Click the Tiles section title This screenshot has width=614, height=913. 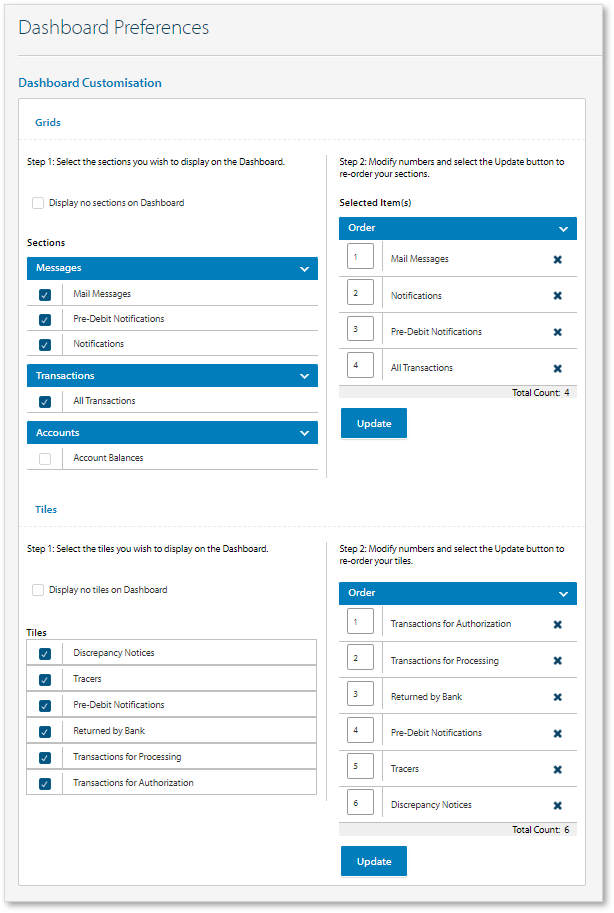[x=45, y=509]
